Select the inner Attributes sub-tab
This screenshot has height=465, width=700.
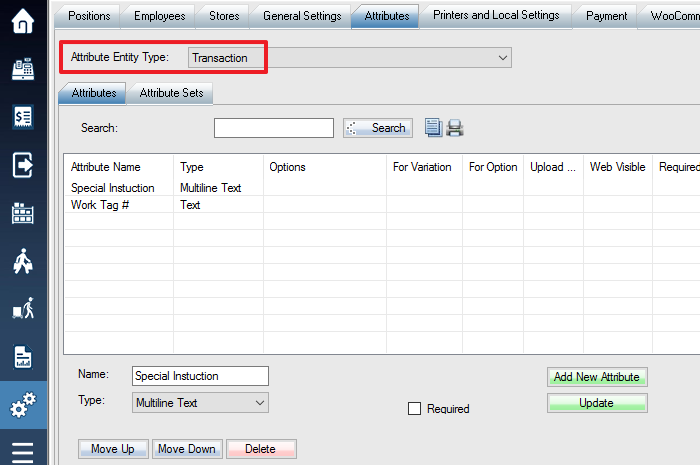(94, 93)
